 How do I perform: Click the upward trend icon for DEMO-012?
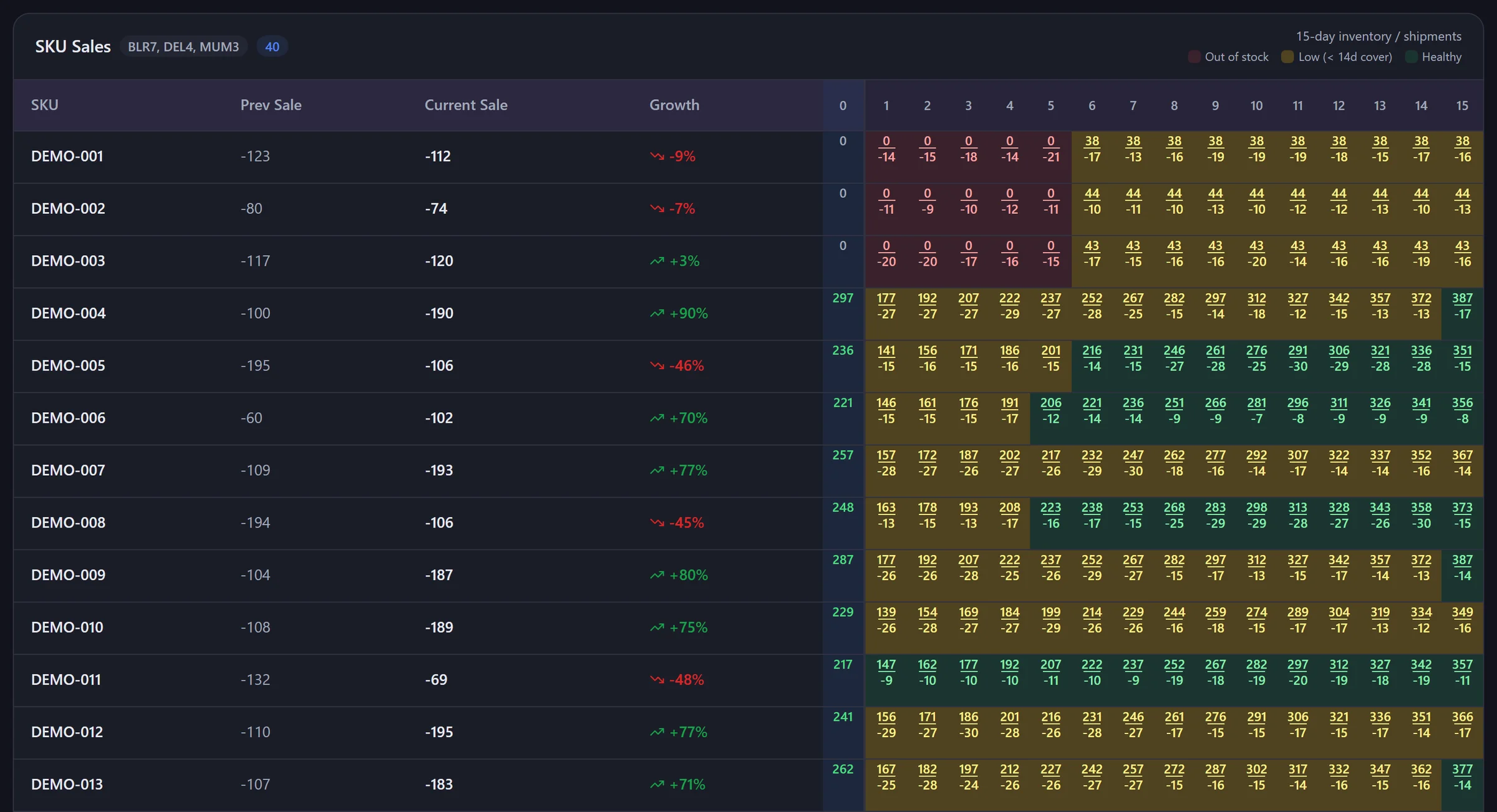click(657, 732)
